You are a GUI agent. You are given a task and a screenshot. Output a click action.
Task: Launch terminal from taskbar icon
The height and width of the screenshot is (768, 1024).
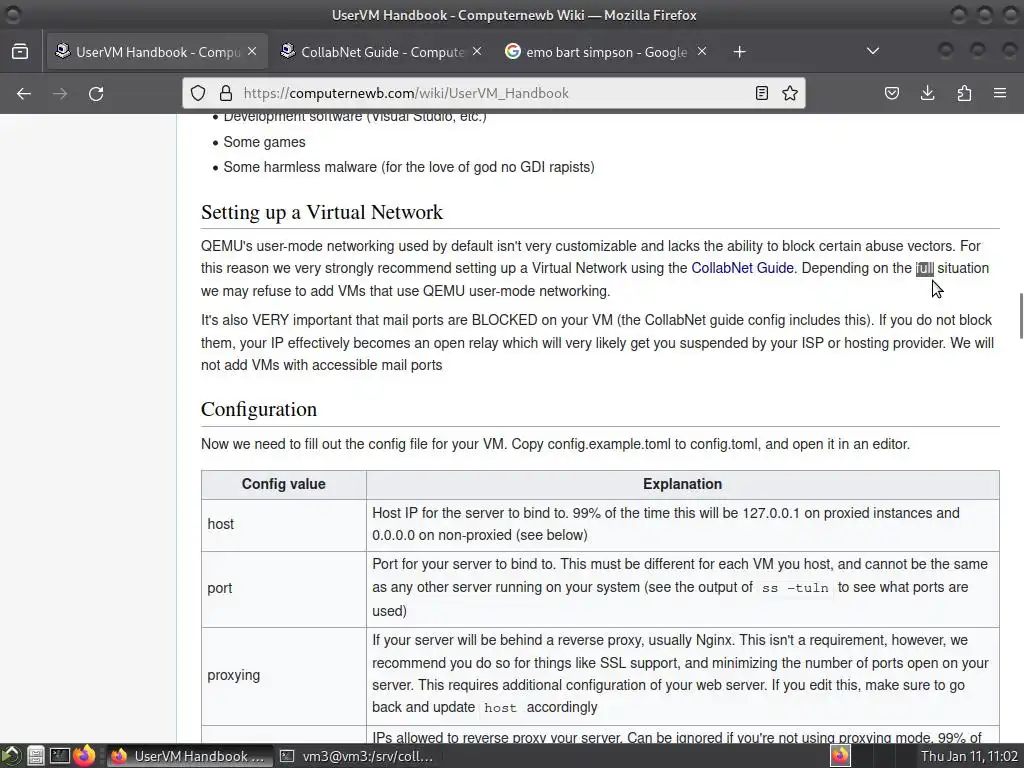click(x=59, y=756)
